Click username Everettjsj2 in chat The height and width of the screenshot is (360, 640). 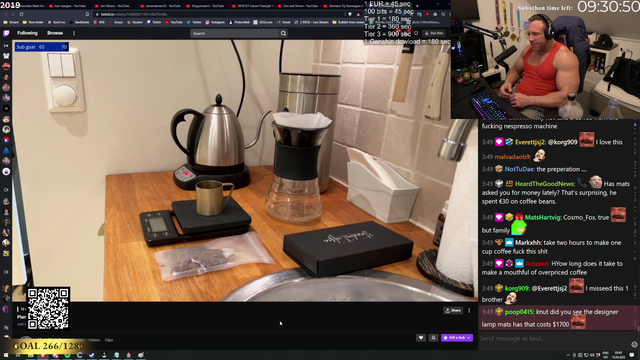(x=530, y=142)
